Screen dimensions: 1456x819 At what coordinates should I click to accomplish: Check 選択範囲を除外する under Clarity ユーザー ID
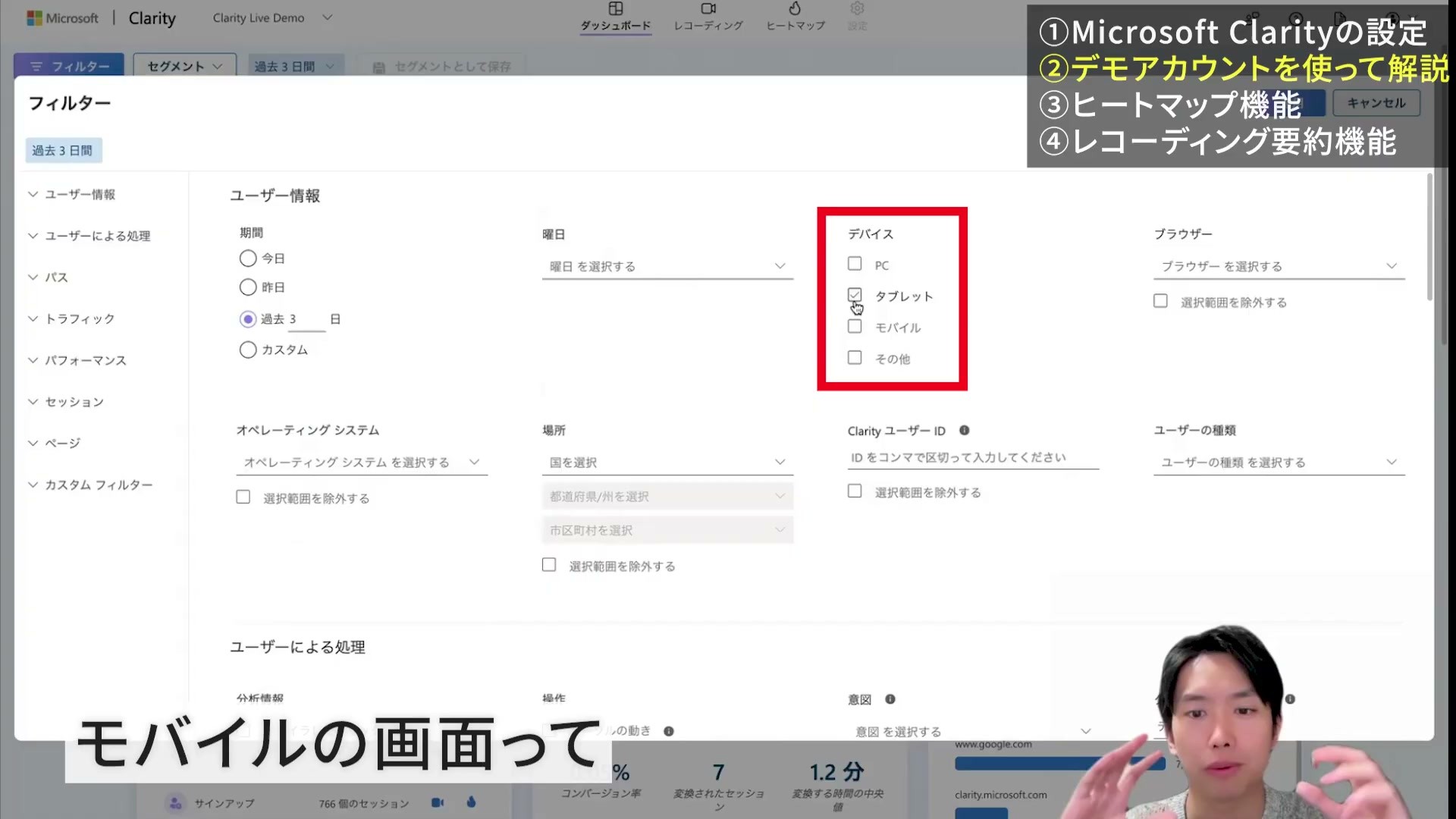pos(855,491)
